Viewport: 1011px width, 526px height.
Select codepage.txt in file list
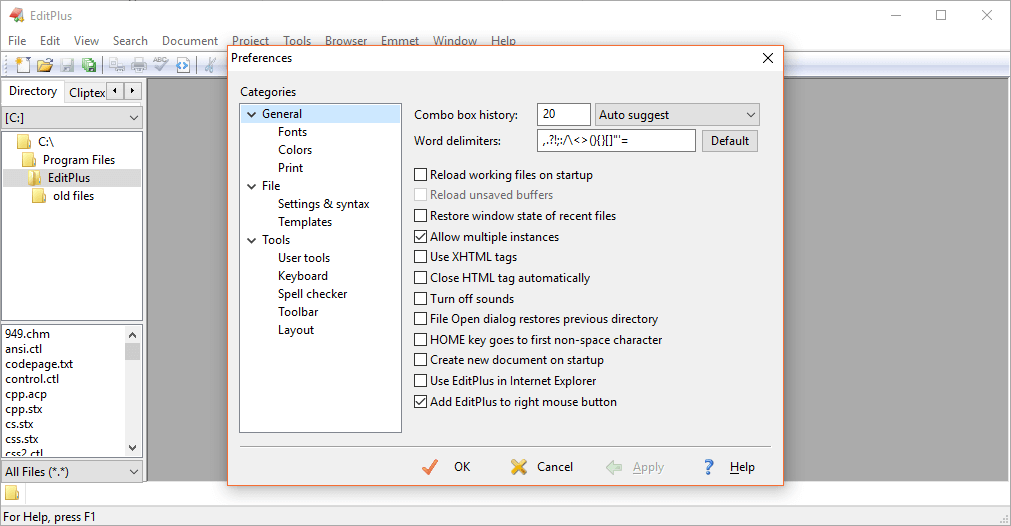[39, 364]
